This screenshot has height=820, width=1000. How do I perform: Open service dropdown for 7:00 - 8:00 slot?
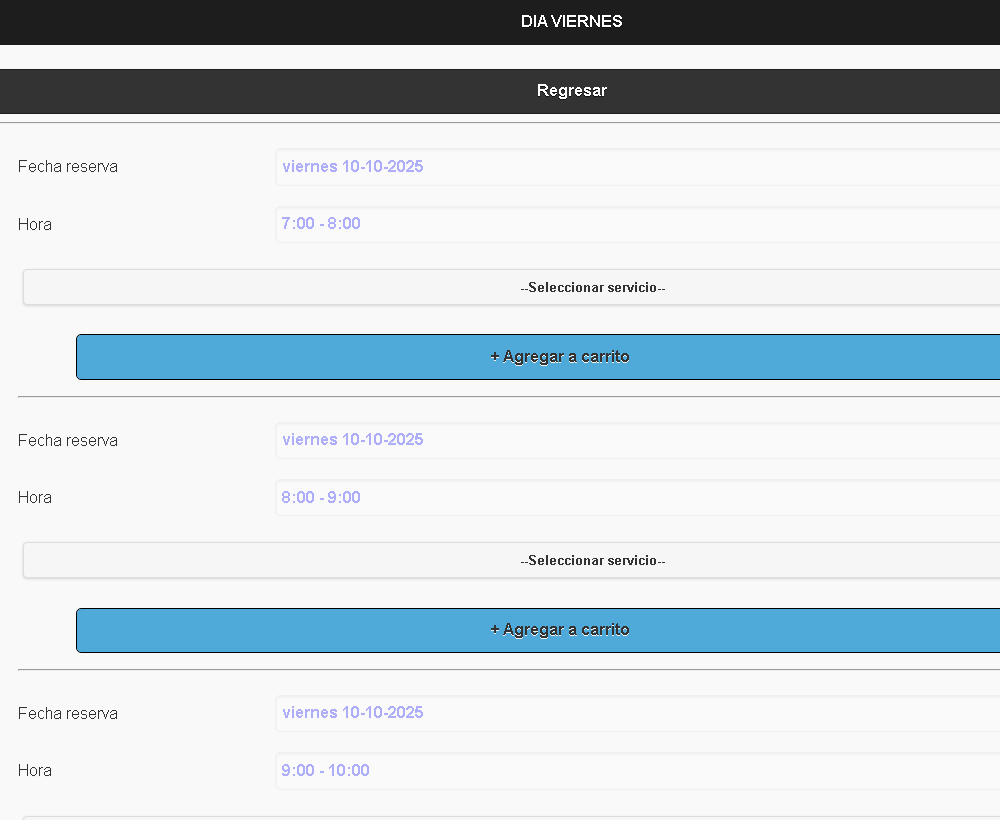click(592, 288)
